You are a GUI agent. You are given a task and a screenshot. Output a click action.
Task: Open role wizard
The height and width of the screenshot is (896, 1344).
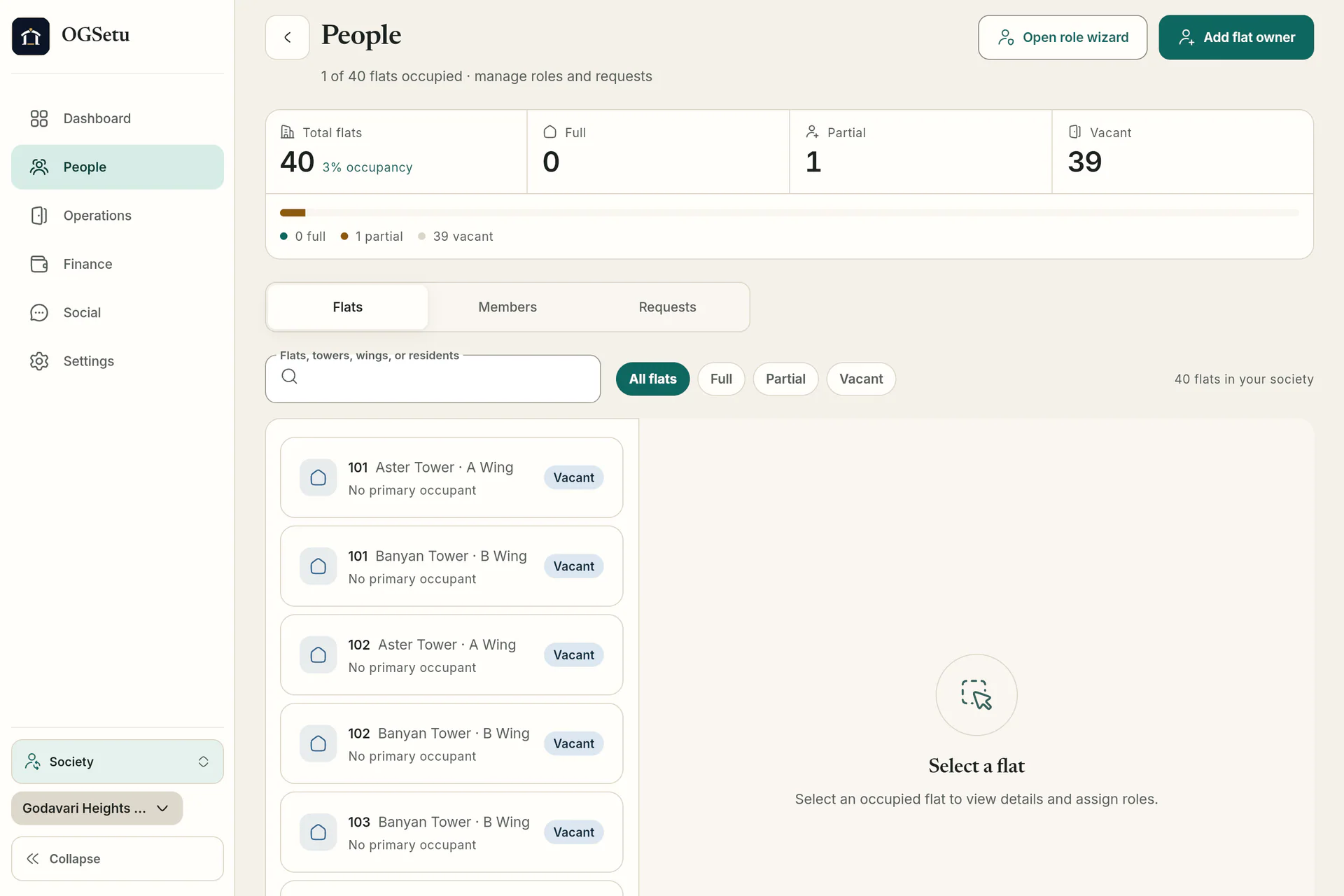1063,37
